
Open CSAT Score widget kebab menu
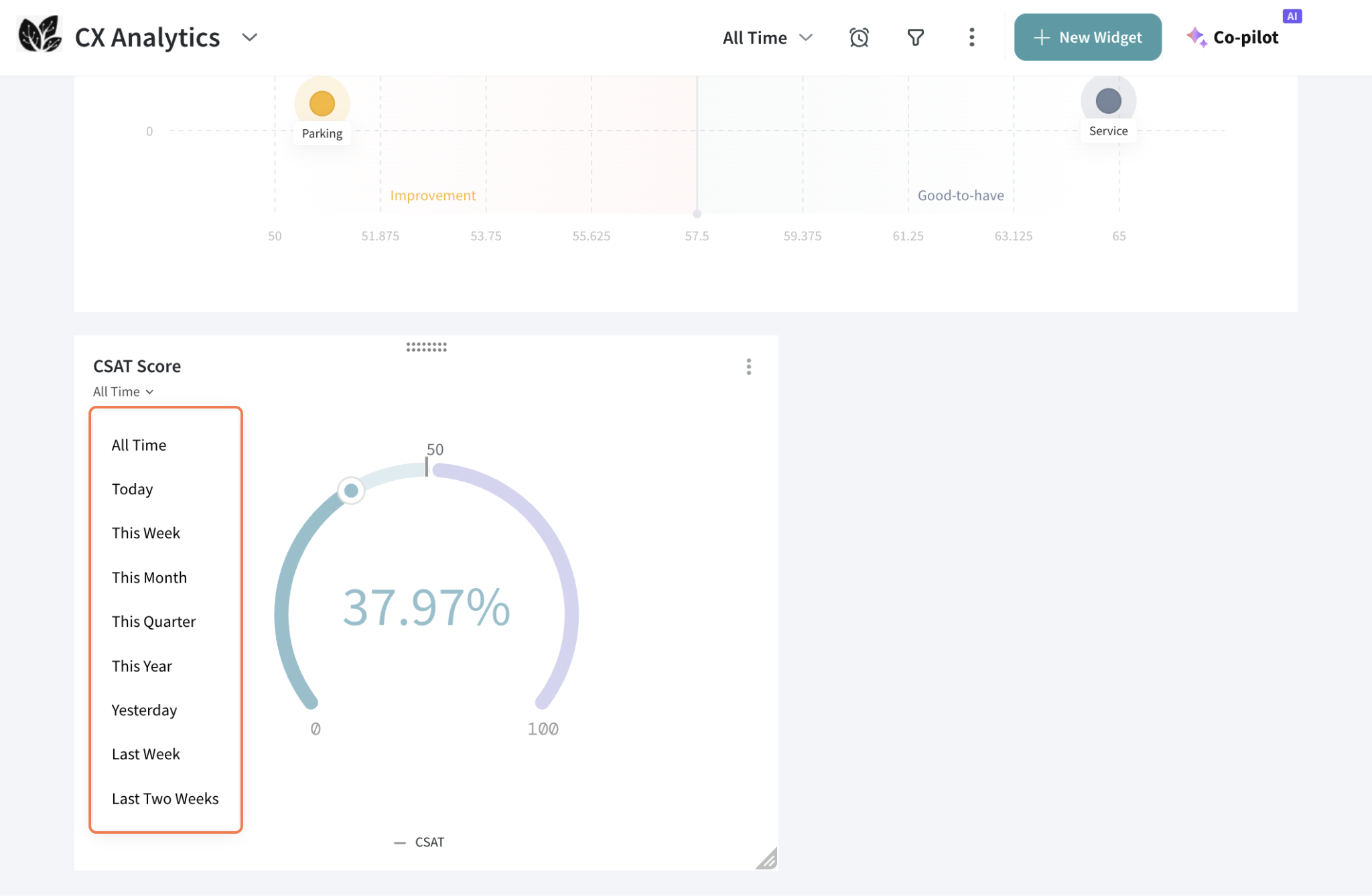click(749, 367)
